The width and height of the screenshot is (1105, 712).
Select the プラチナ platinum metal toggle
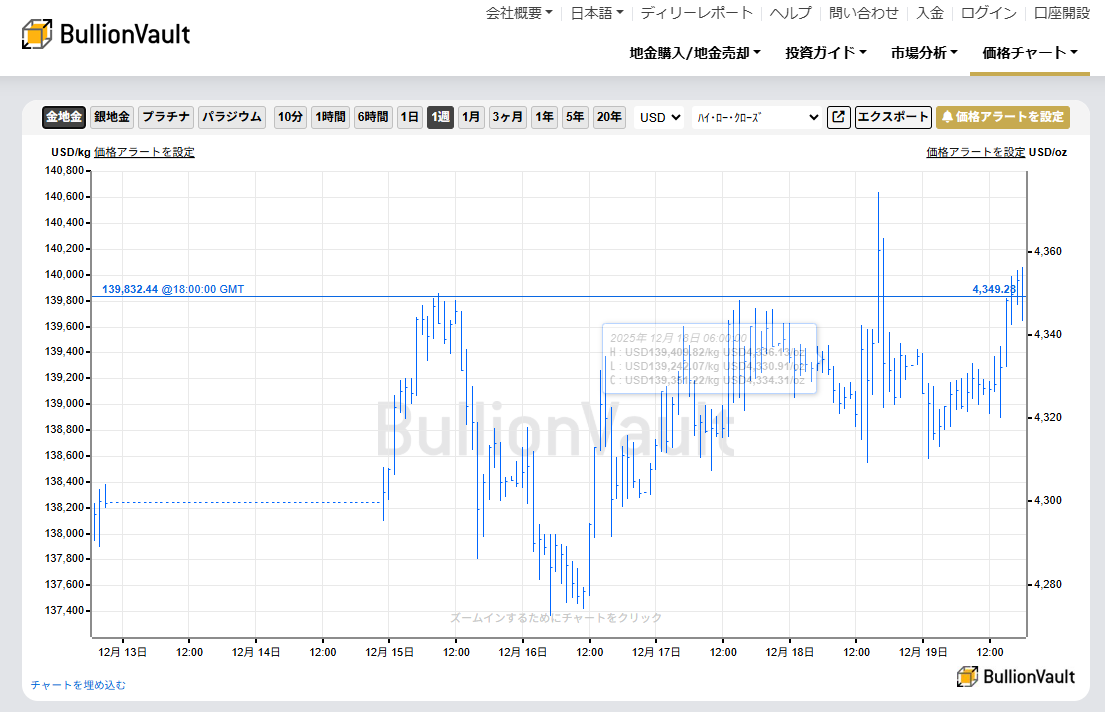point(166,117)
